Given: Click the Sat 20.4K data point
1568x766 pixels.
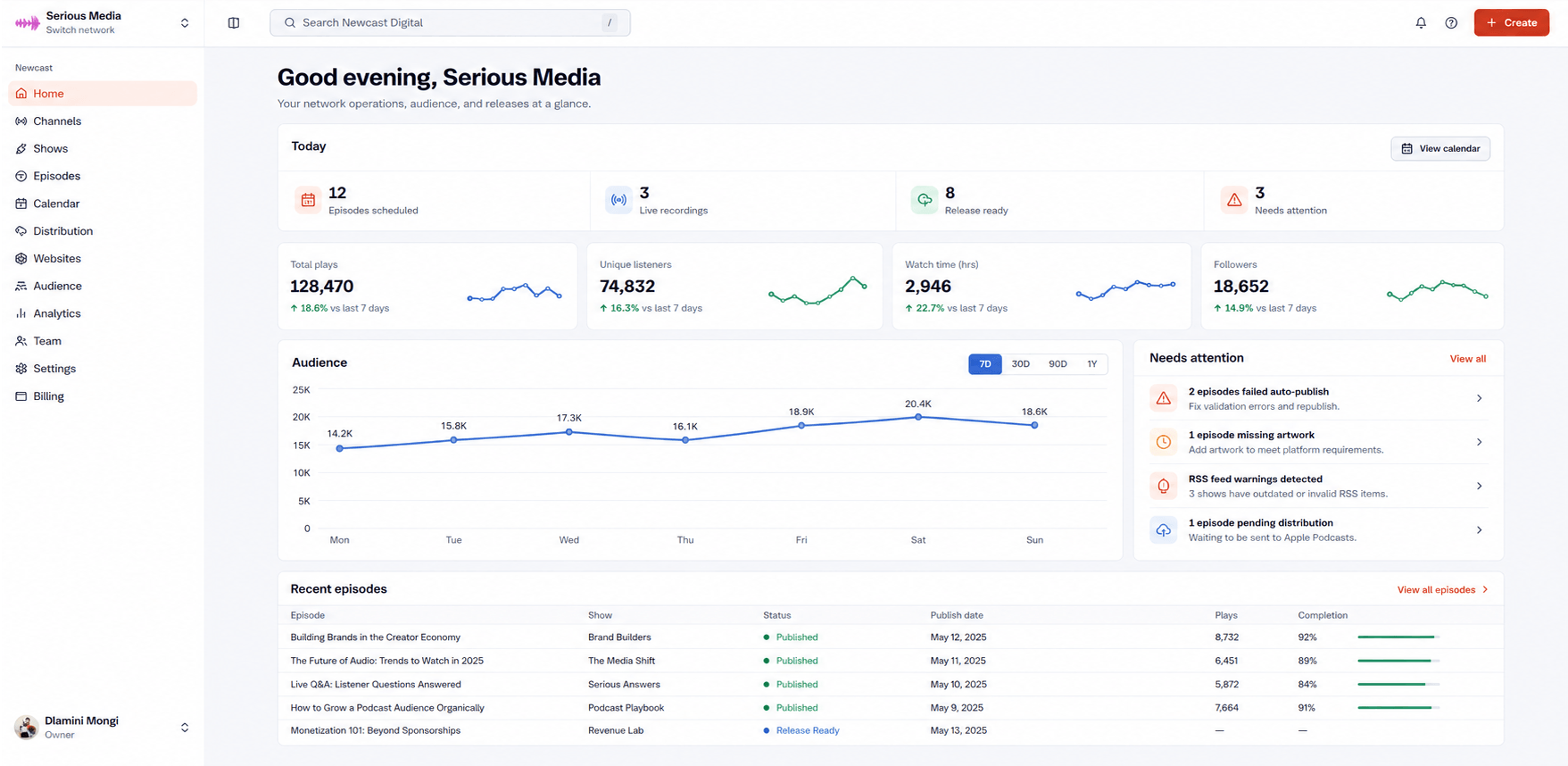Looking at the screenshot, I should pos(918,417).
